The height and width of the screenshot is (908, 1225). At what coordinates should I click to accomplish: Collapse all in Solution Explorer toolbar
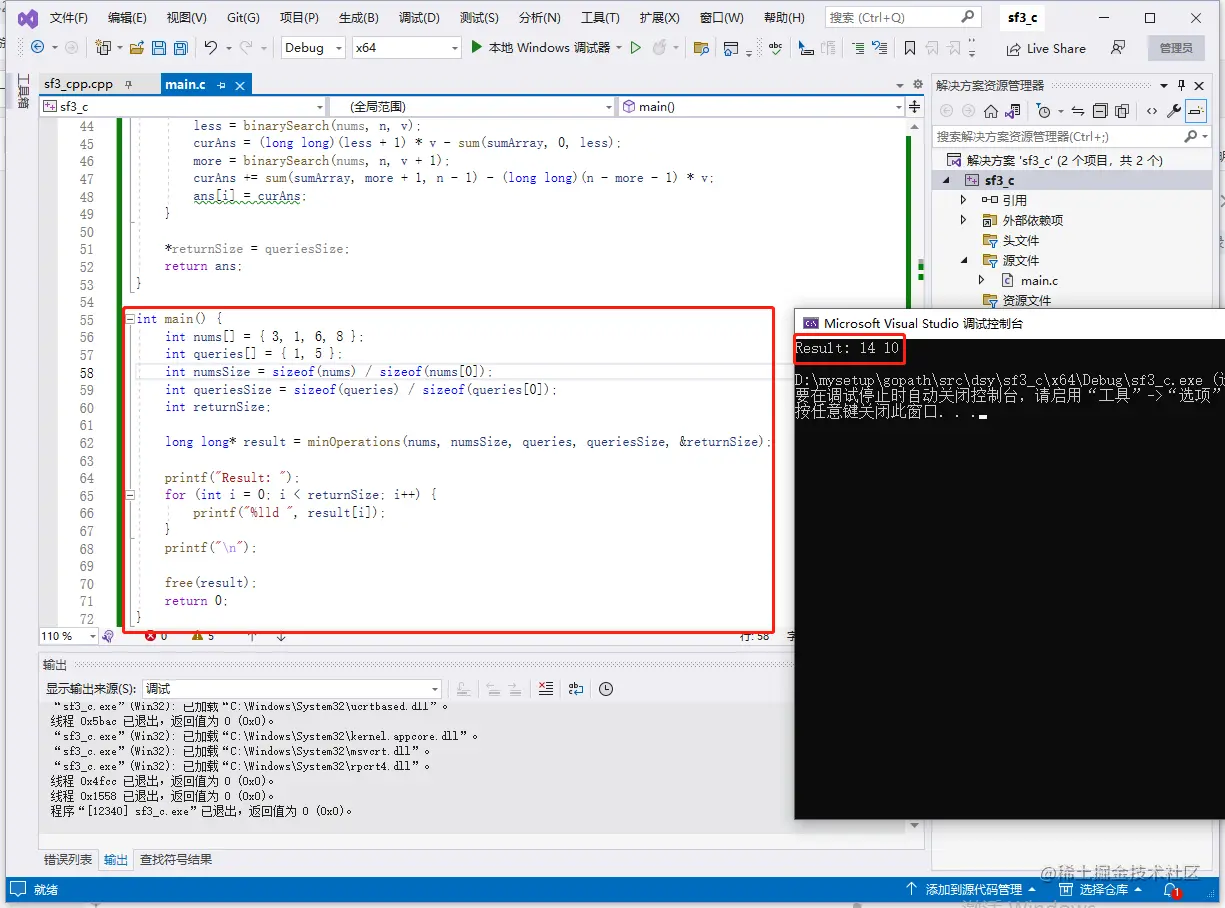point(1100,111)
